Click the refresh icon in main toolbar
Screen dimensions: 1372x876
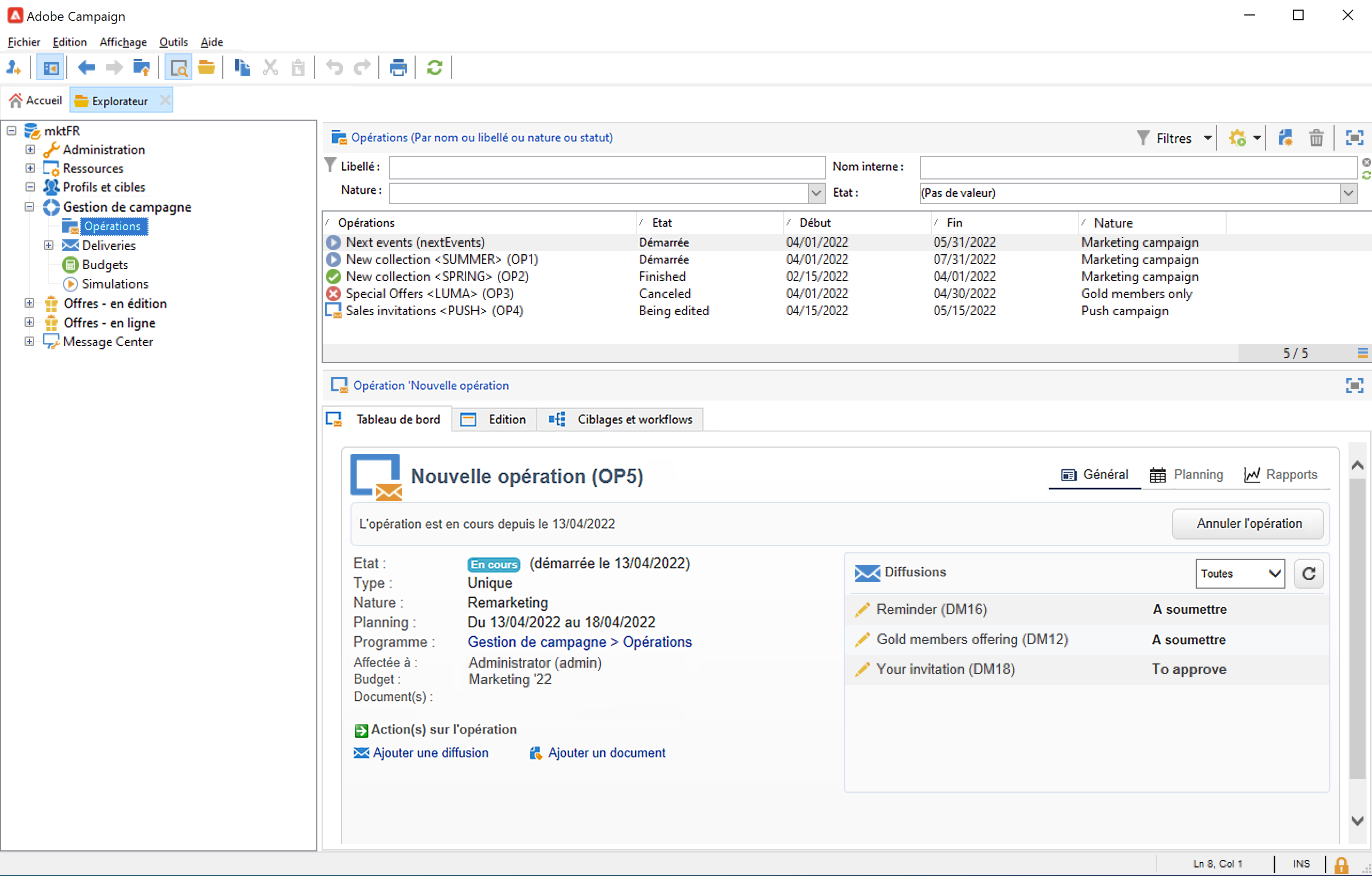pyautogui.click(x=434, y=68)
